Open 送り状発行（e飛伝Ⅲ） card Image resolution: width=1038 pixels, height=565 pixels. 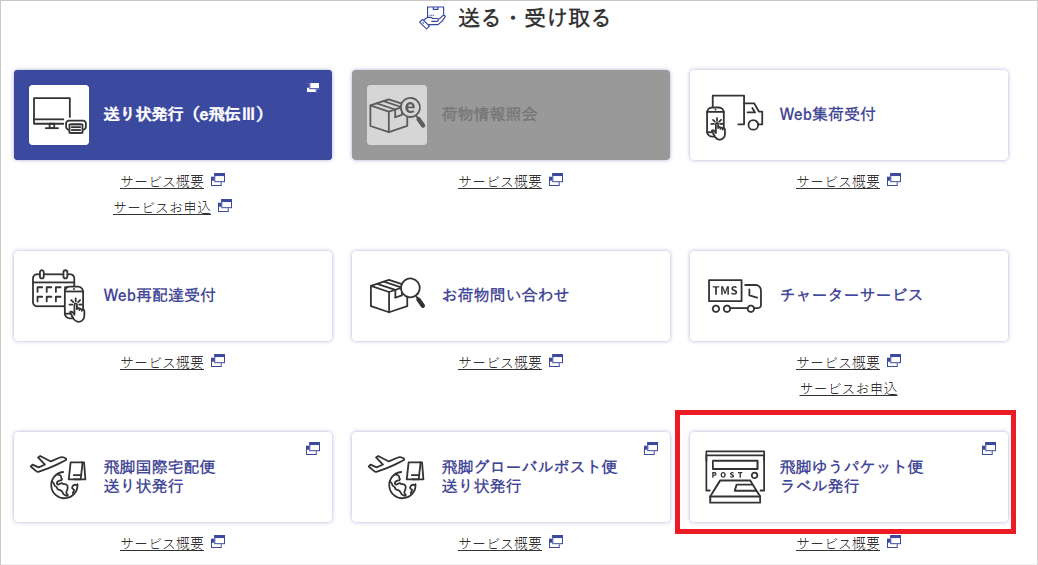[x=173, y=115]
